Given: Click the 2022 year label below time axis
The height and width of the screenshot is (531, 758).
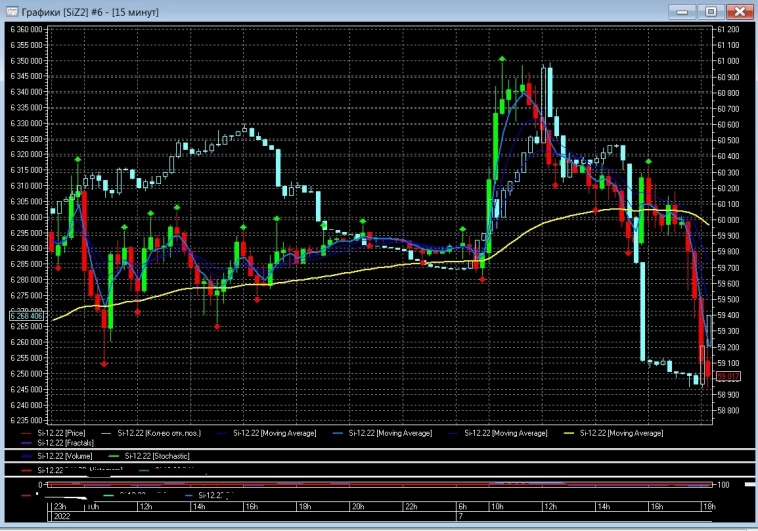Looking at the screenshot, I should point(61,518).
